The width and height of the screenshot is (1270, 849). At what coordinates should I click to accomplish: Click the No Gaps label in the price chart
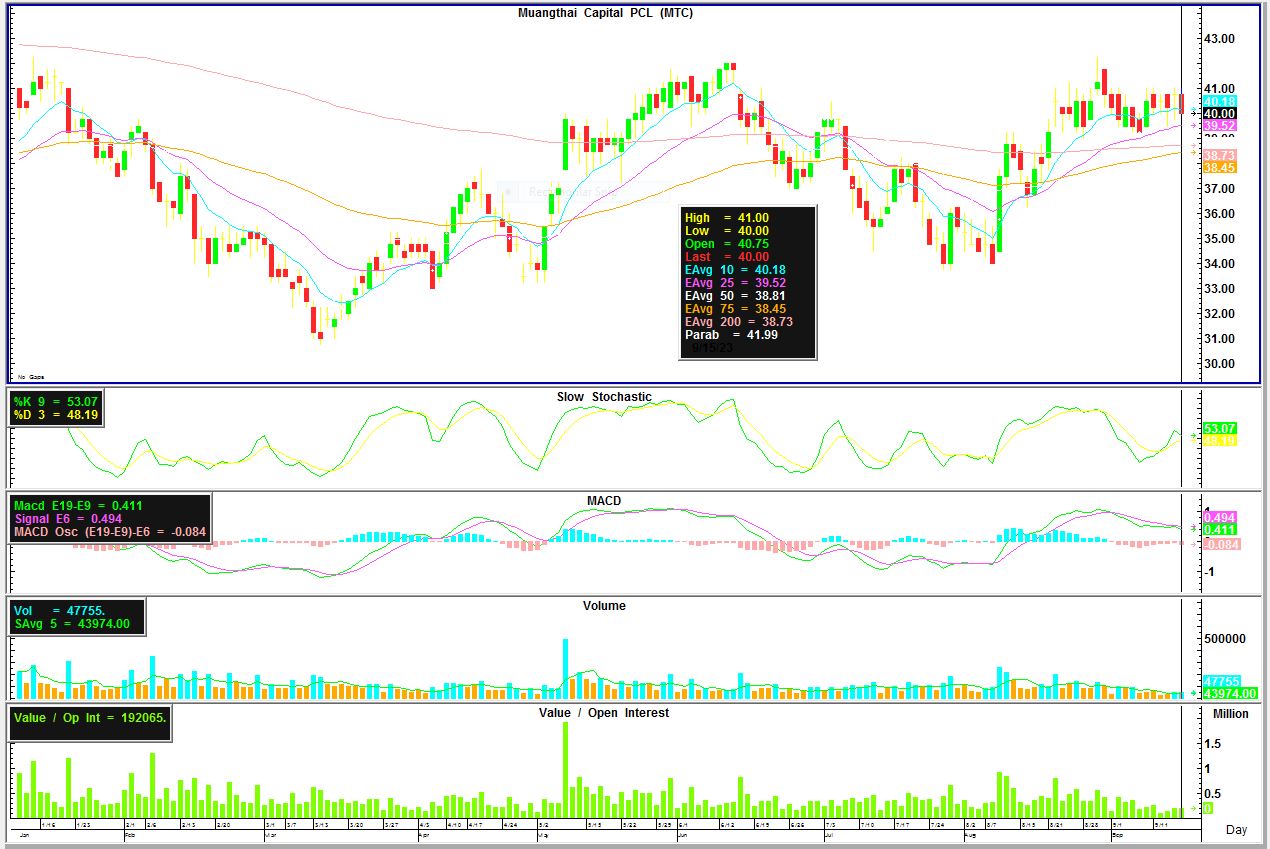click(29, 376)
